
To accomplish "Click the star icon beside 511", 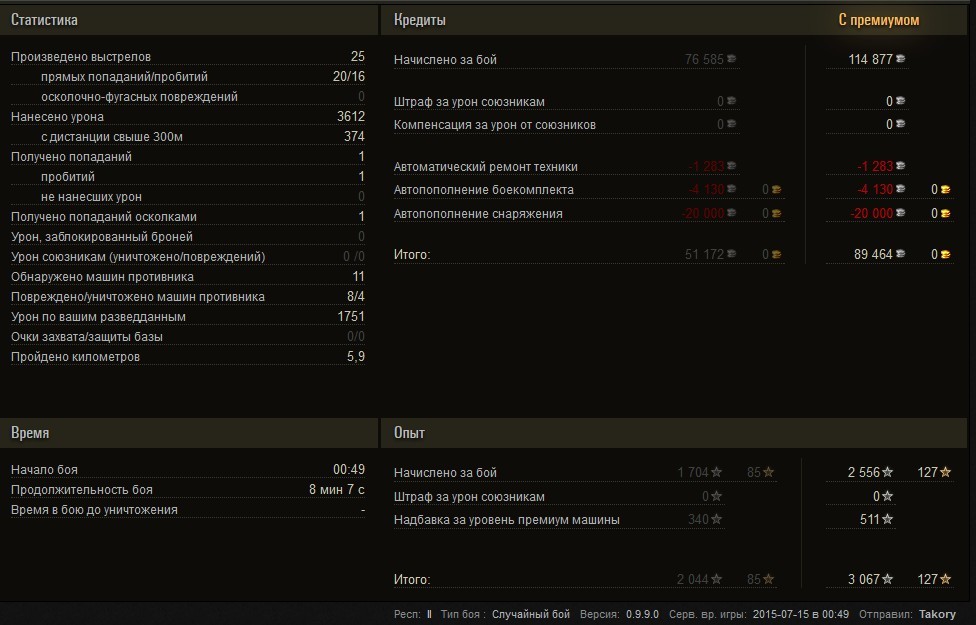I will [888, 519].
